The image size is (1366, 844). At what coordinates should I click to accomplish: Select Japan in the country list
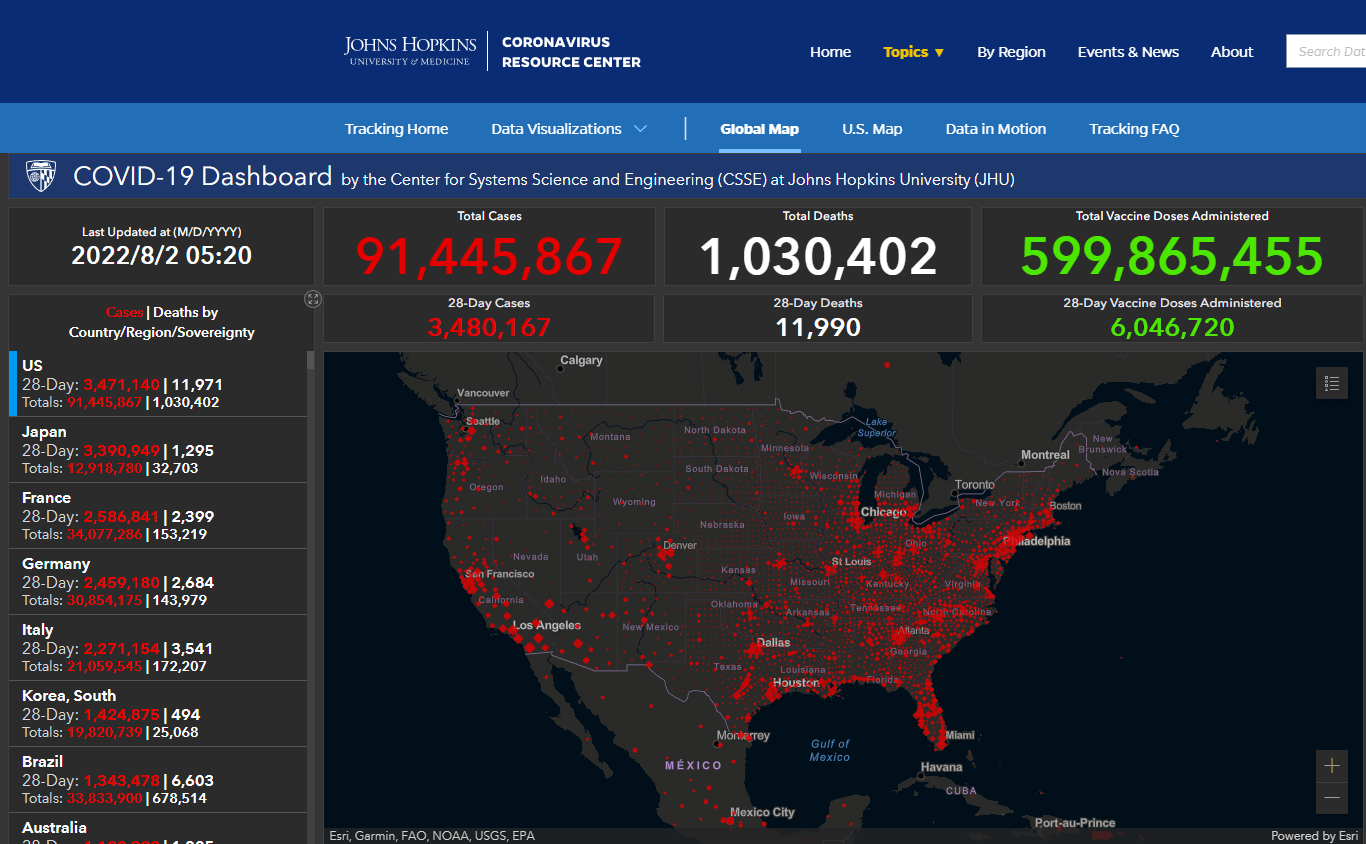[x=158, y=450]
